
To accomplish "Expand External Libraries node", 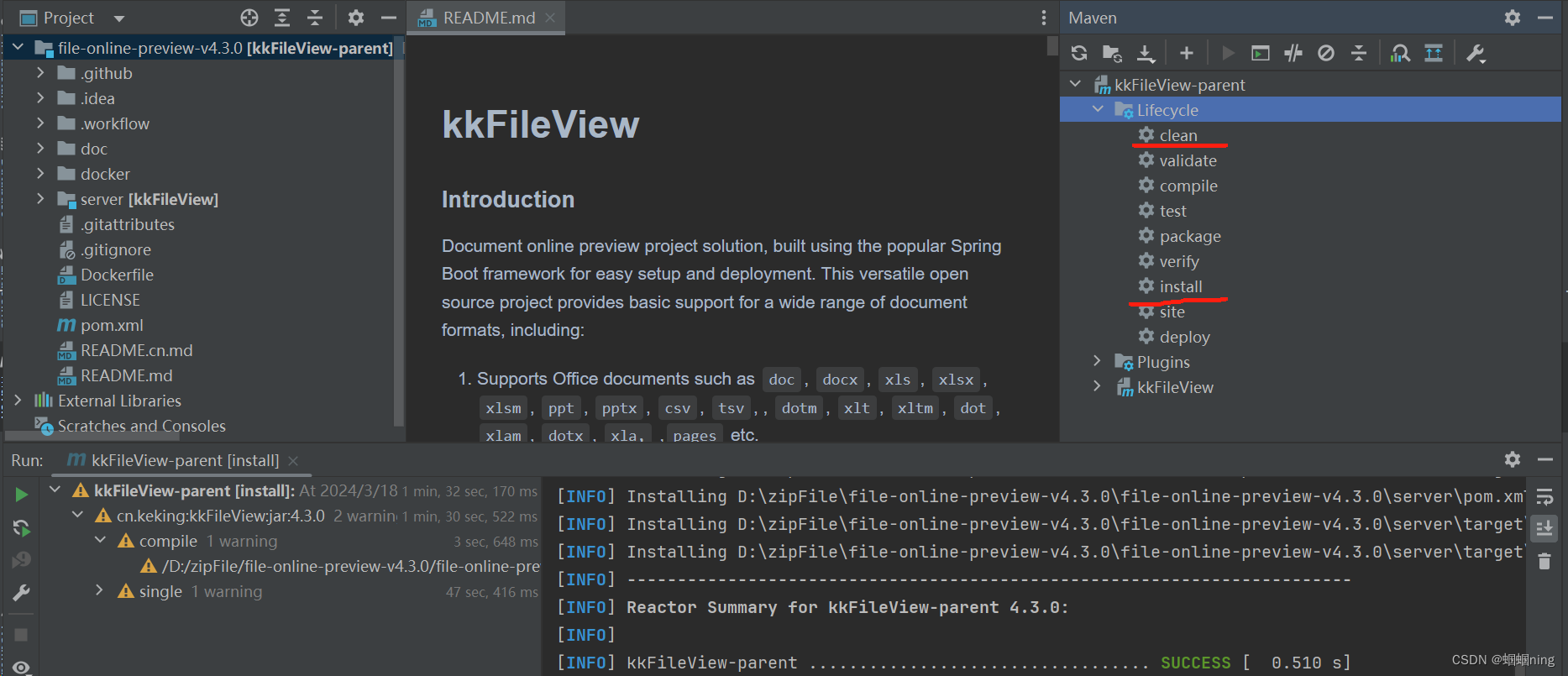I will 18,401.
